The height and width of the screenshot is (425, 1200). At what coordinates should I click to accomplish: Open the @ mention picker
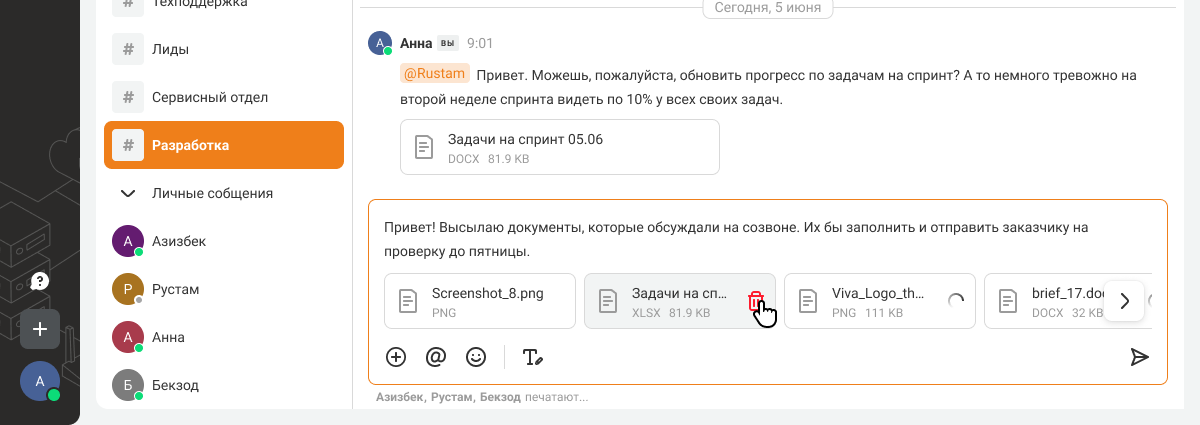click(436, 357)
